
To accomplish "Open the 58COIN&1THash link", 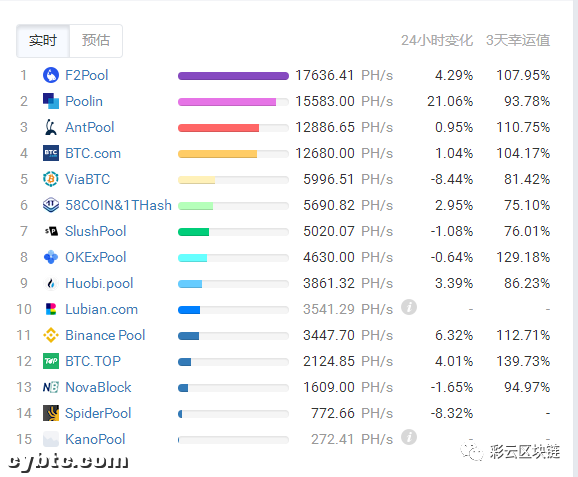I will pos(118,205).
